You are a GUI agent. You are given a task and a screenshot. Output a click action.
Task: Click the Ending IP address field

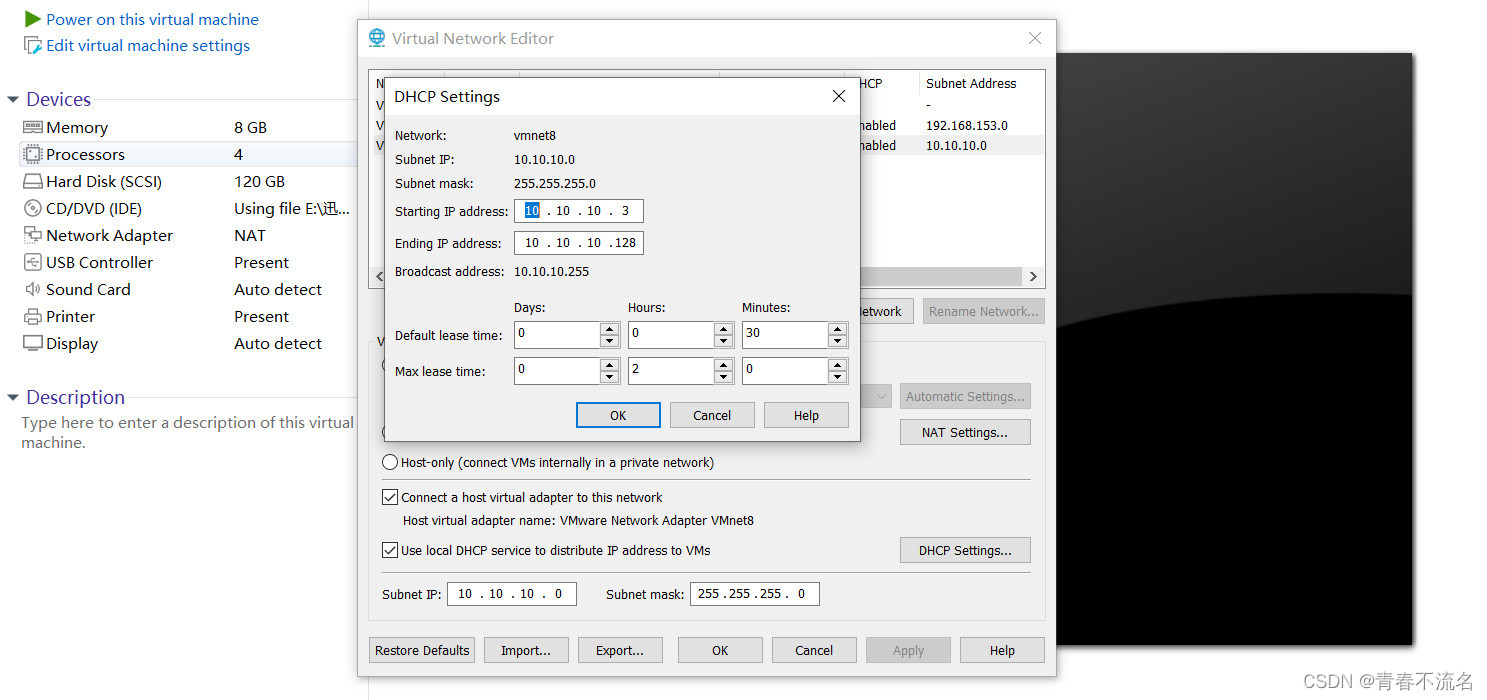(x=579, y=243)
